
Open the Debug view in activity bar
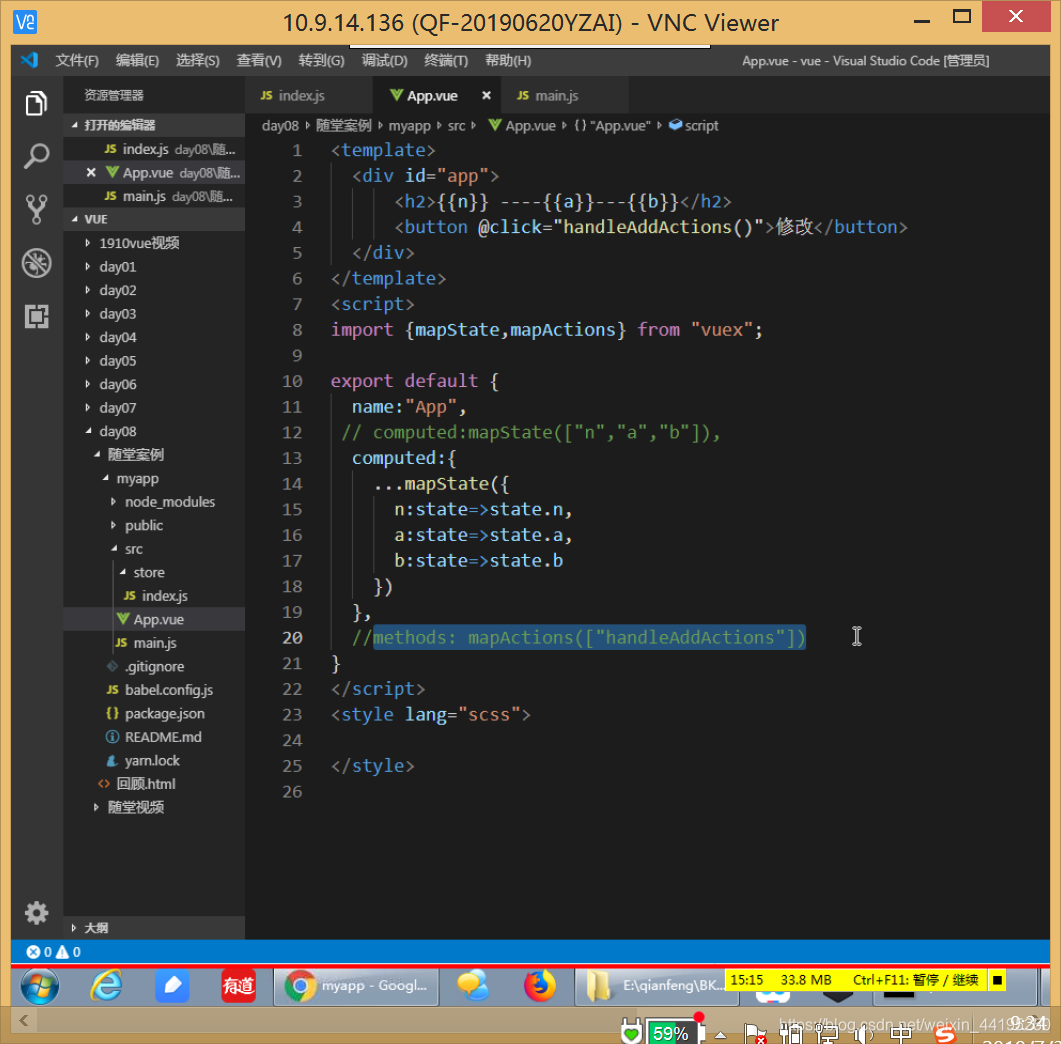point(37,263)
